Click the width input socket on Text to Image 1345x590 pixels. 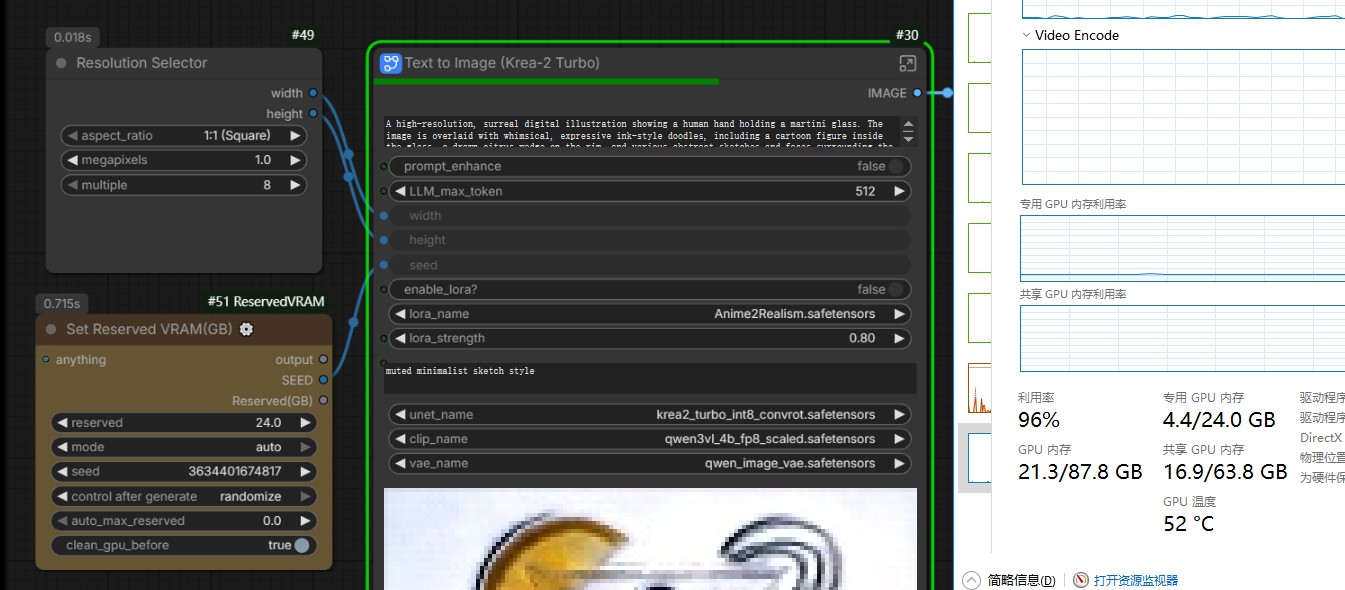383,215
